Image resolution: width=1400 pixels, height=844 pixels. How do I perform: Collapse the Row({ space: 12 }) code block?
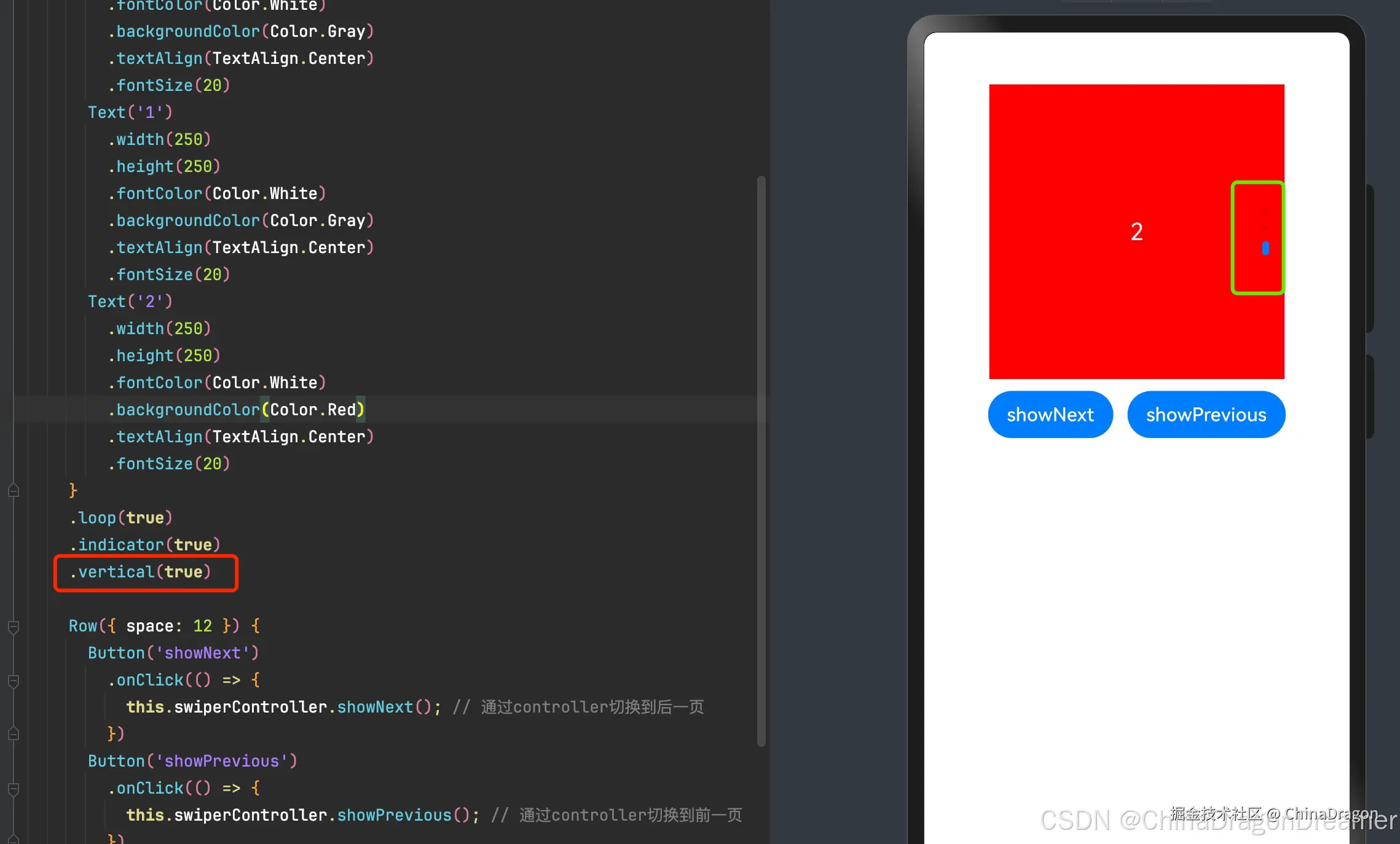14,627
